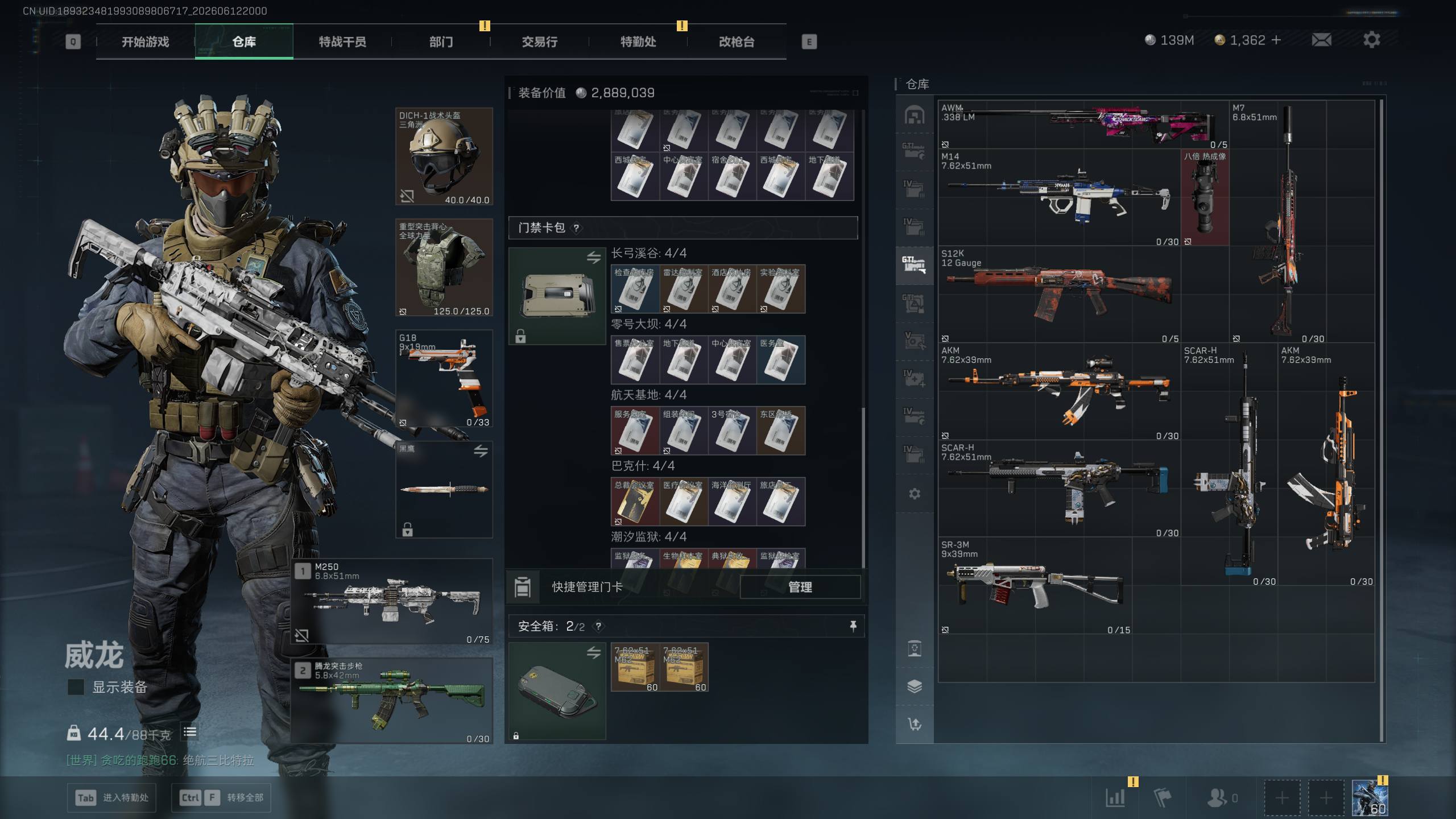This screenshot has width=1456, height=819.
Task: Select the AWM .338 LM in warehouse
Action: [x=1083, y=125]
